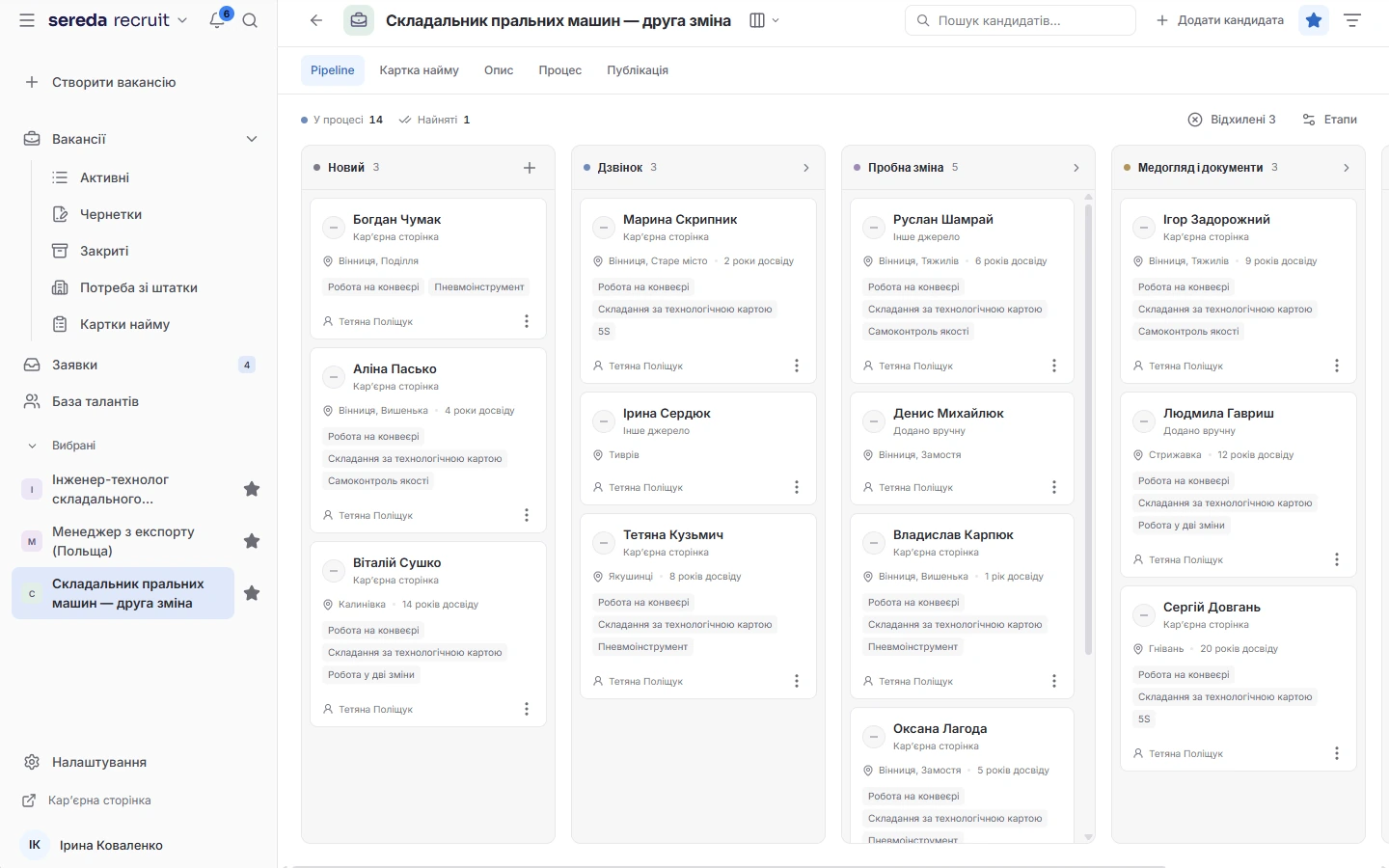
Task: Click the Пошук кандидатів search field
Action: click(1021, 20)
